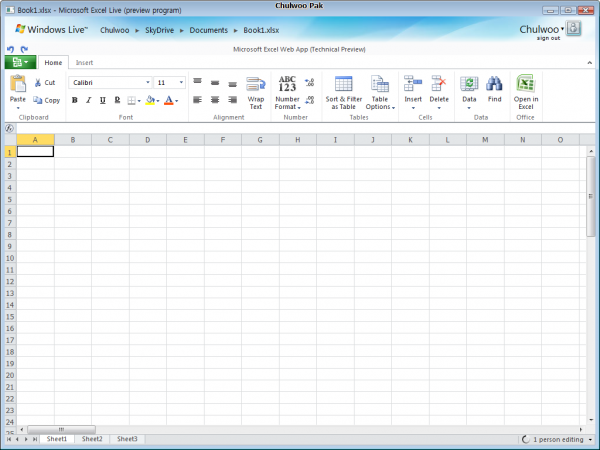Select column C header
Viewport: 600px width, 450px height.
pyautogui.click(x=110, y=140)
